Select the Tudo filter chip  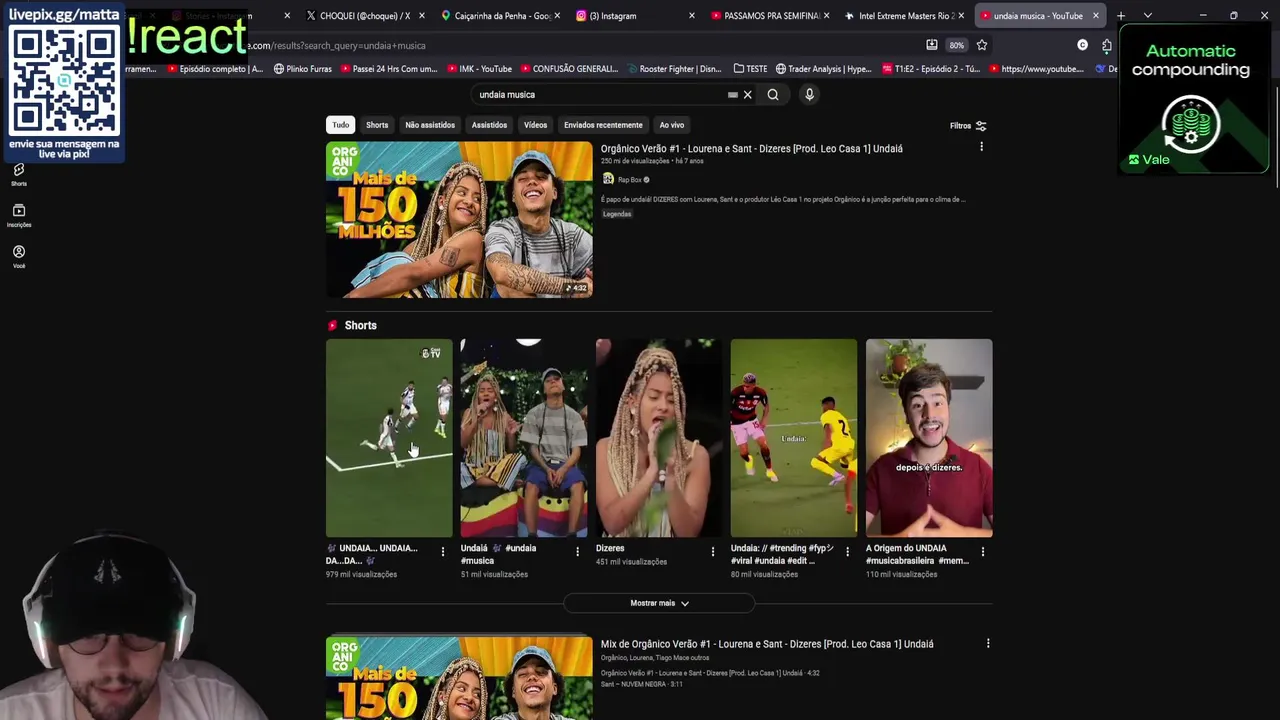coord(340,125)
